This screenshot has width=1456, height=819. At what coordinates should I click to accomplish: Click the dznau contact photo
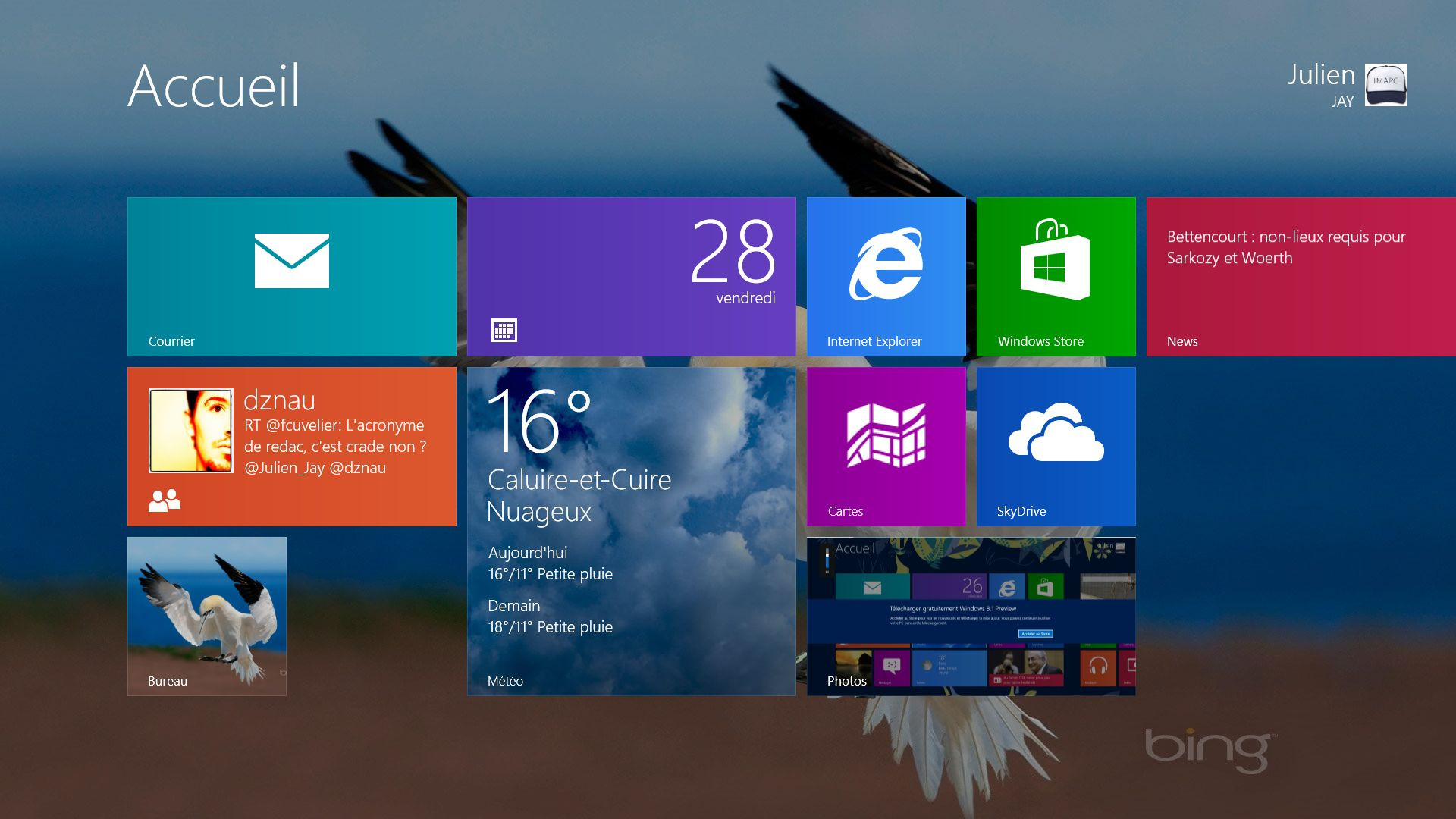[x=191, y=431]
